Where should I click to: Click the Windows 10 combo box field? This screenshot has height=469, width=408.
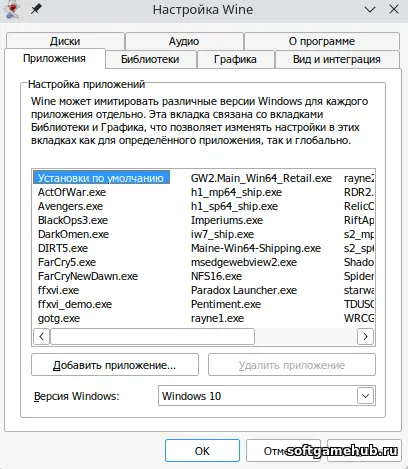coord(267,396)
